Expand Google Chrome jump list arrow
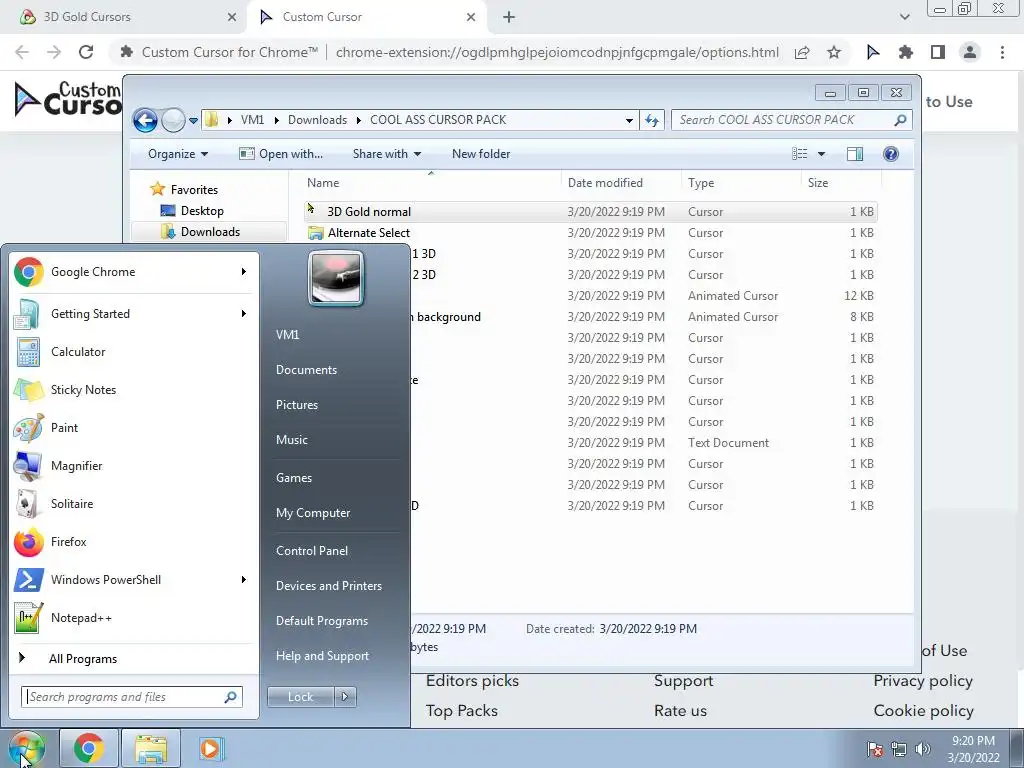 click(244, 272)
